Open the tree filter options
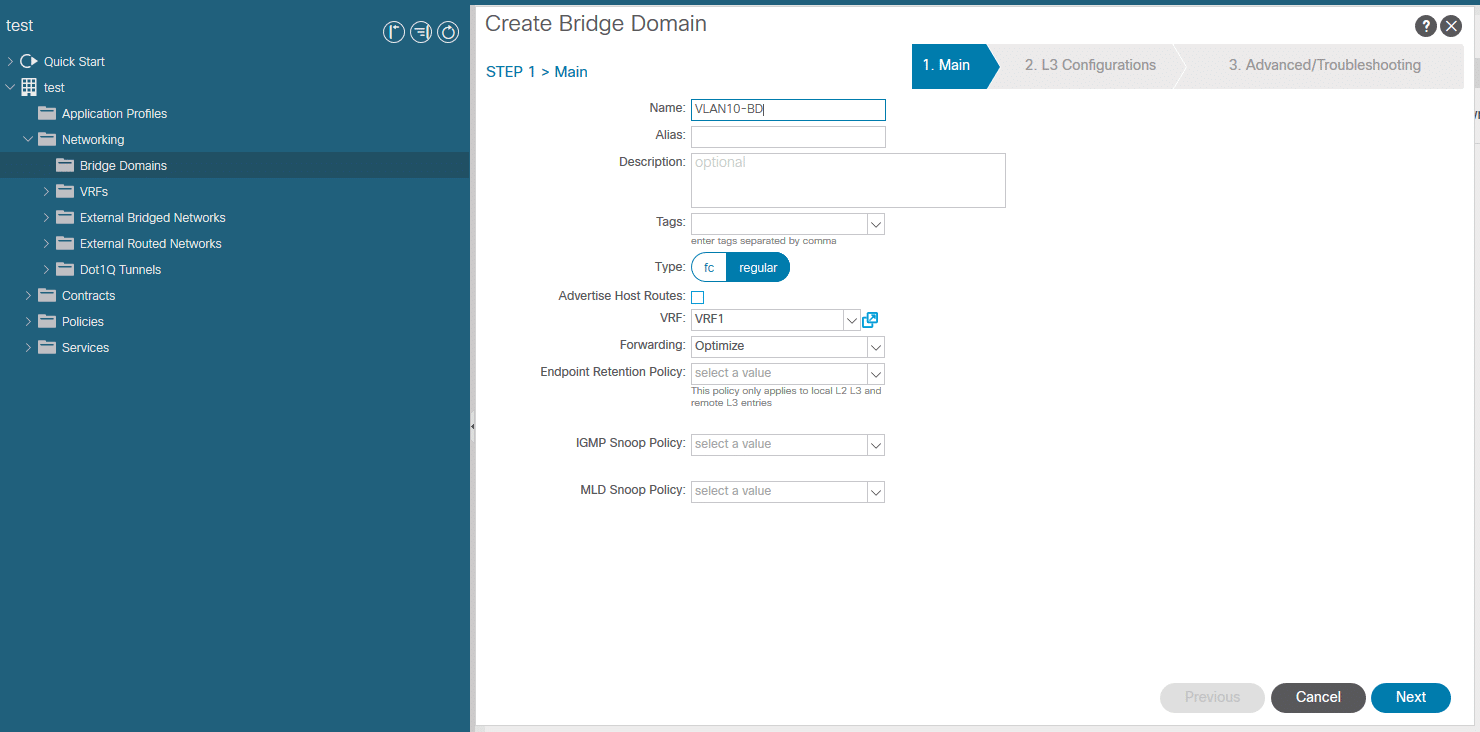This screenshot has height=732, width=1480. tap(421, 31)
